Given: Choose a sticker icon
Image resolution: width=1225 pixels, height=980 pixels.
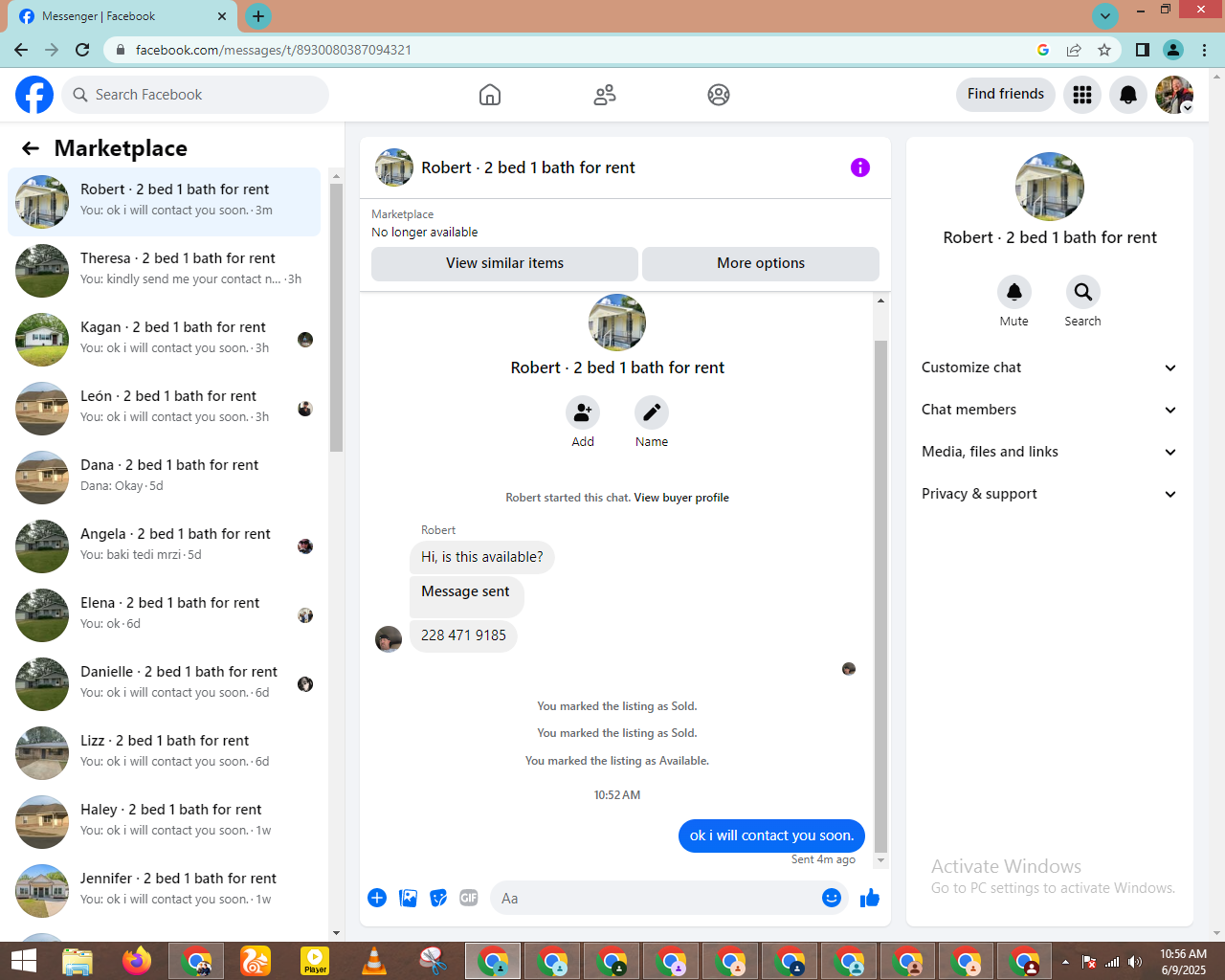Looking at the screenshot, I should pyautogui.click(x=438, y=898).
